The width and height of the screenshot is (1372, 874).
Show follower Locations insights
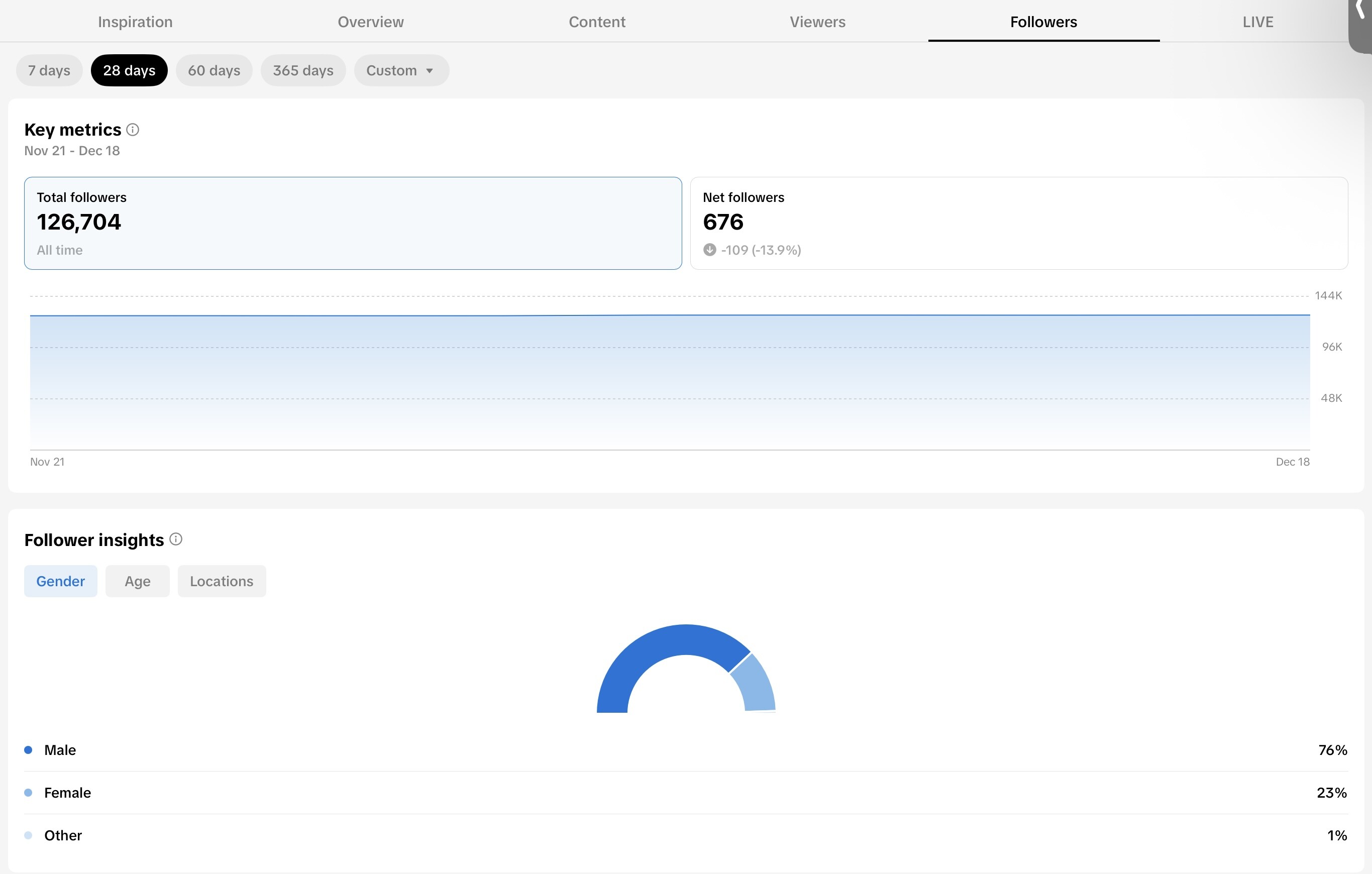pyautogui.click(x=222, y=581)
